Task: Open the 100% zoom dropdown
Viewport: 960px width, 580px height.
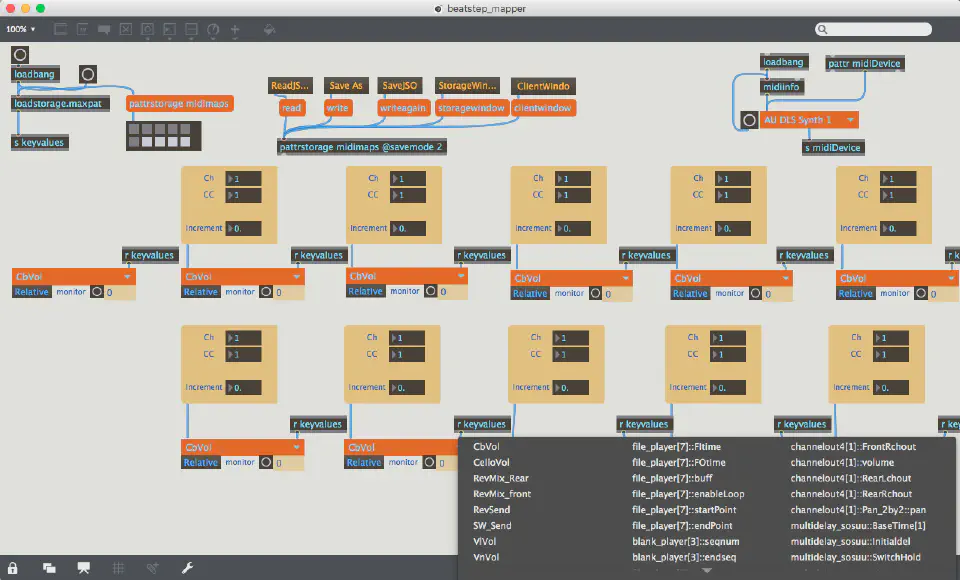Action: tap(21, 29)
